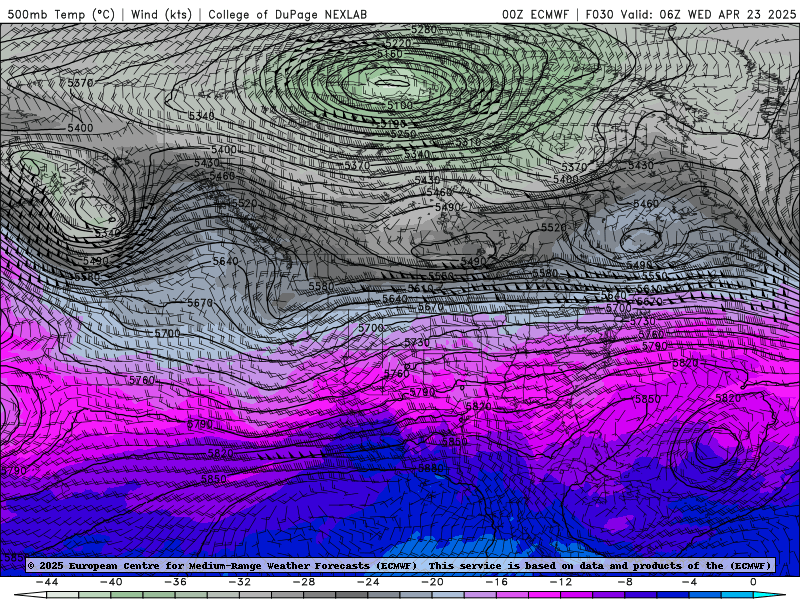Click the 5100 contour label in the low
This screenshot has width=800, height=600.
tap(400, 106)
